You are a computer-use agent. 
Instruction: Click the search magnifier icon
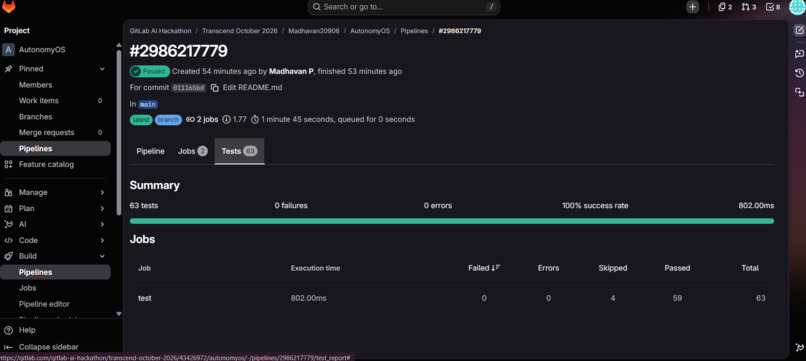[x=317, y=7]
